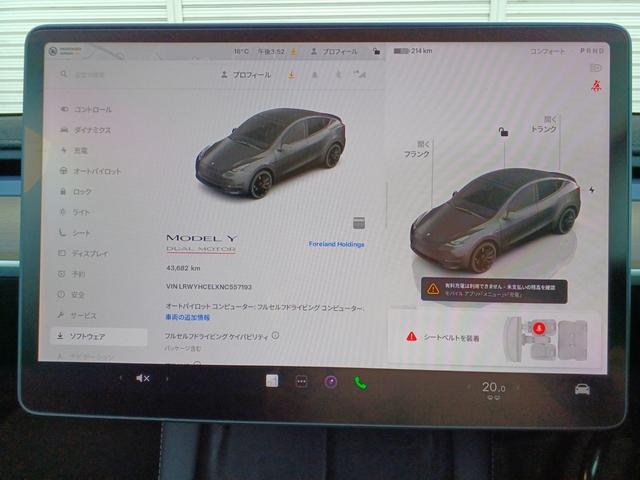Tap the Comfort (コンフォート) drive mode label

548,51
